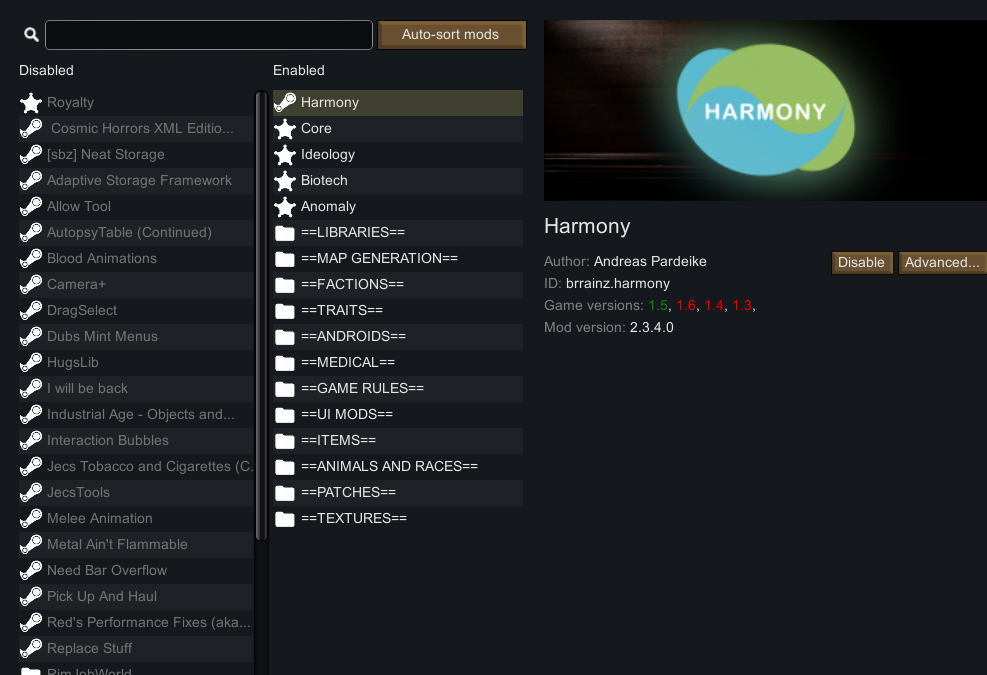
Task: Click game version 1.5 in green
Action: click(658, 306)
